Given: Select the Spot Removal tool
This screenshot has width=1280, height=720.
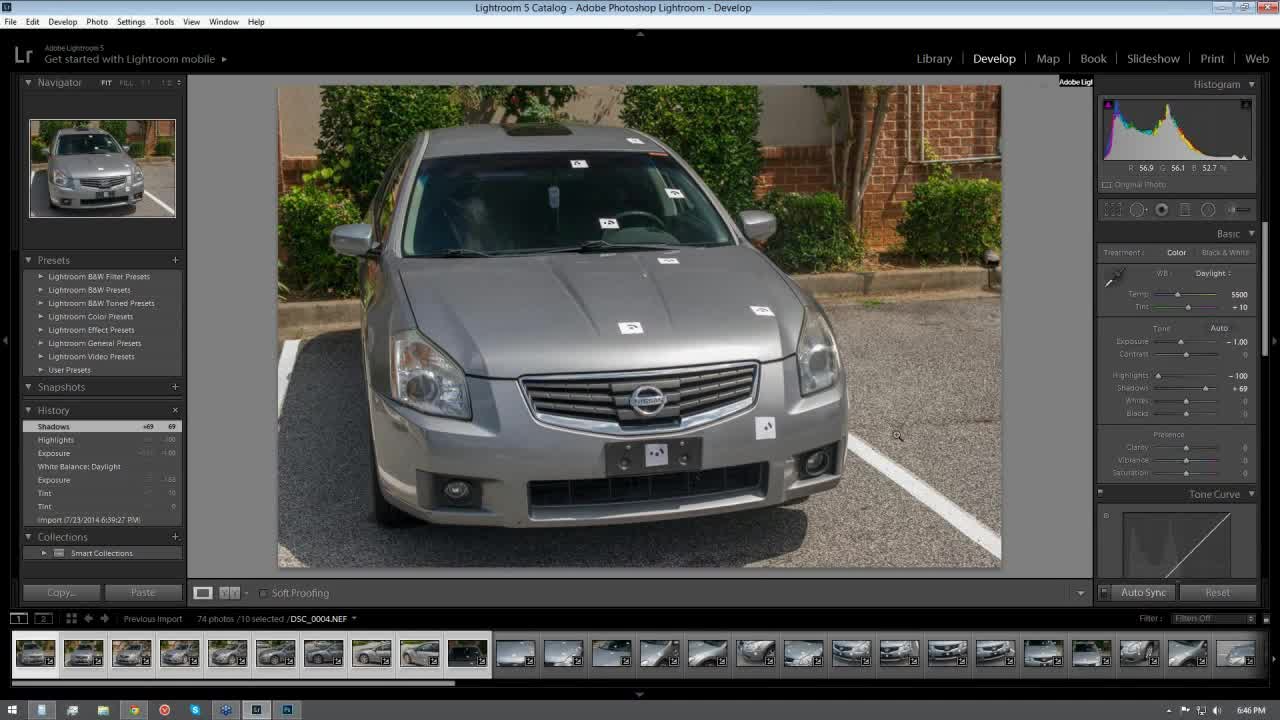Looking at the screenshot, I should coord(1138,210).
